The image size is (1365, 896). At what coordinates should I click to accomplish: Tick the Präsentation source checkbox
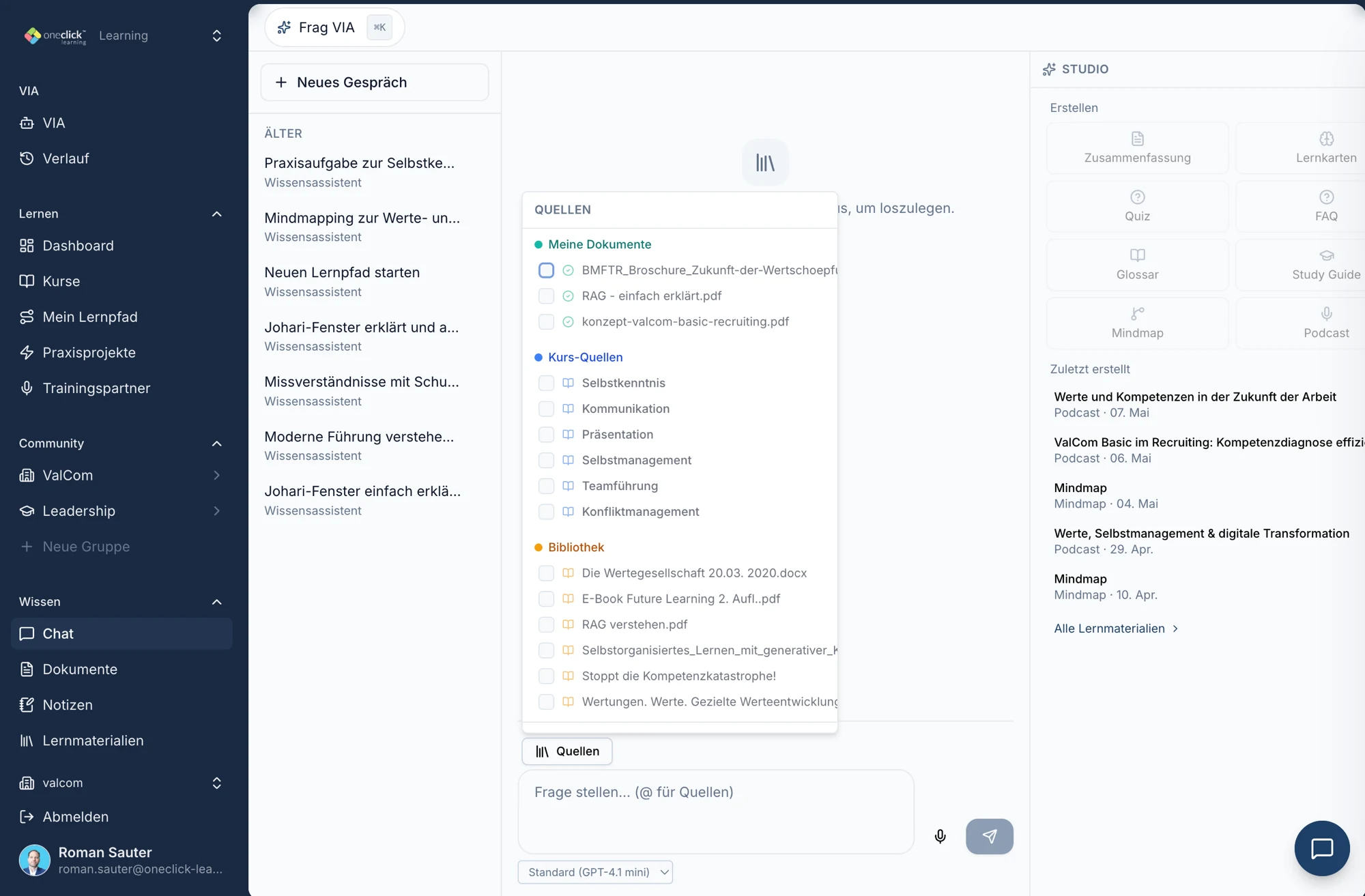pos(546,435)
